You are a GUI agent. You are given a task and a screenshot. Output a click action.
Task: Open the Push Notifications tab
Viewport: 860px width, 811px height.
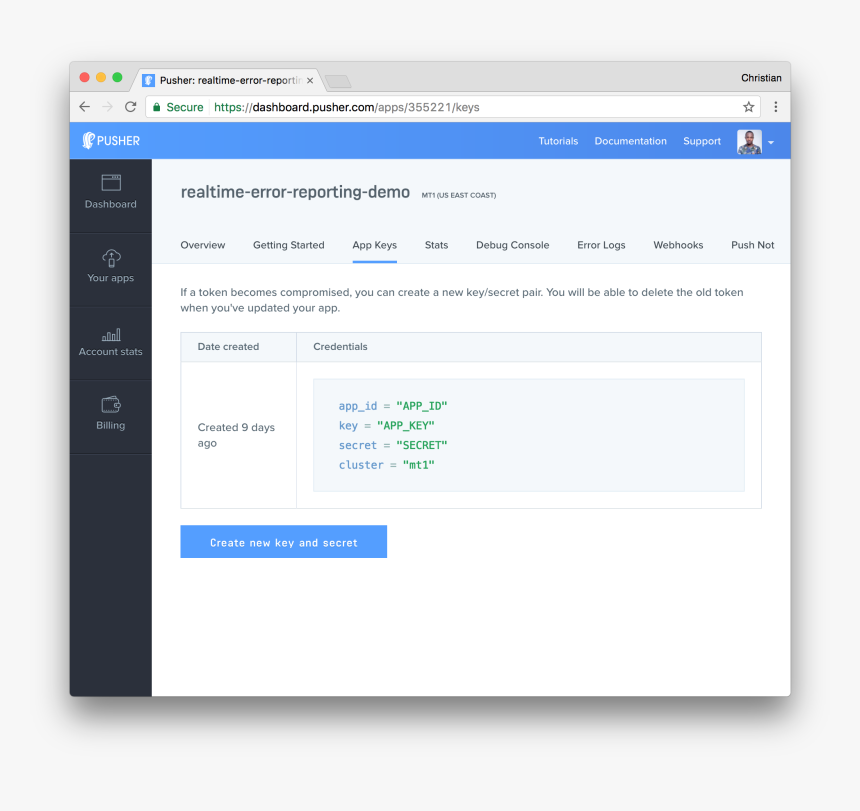[752, 245]
